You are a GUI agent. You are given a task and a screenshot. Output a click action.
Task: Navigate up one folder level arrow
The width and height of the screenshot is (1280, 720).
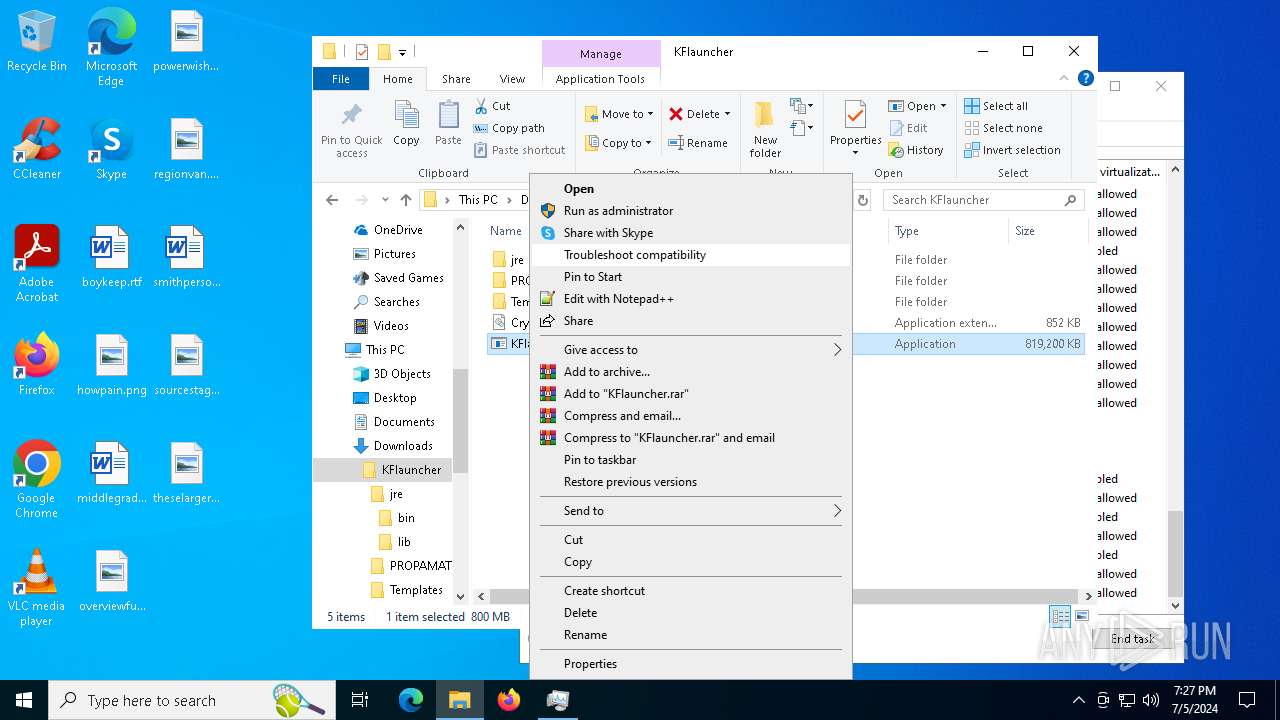(x=405, y=200)
